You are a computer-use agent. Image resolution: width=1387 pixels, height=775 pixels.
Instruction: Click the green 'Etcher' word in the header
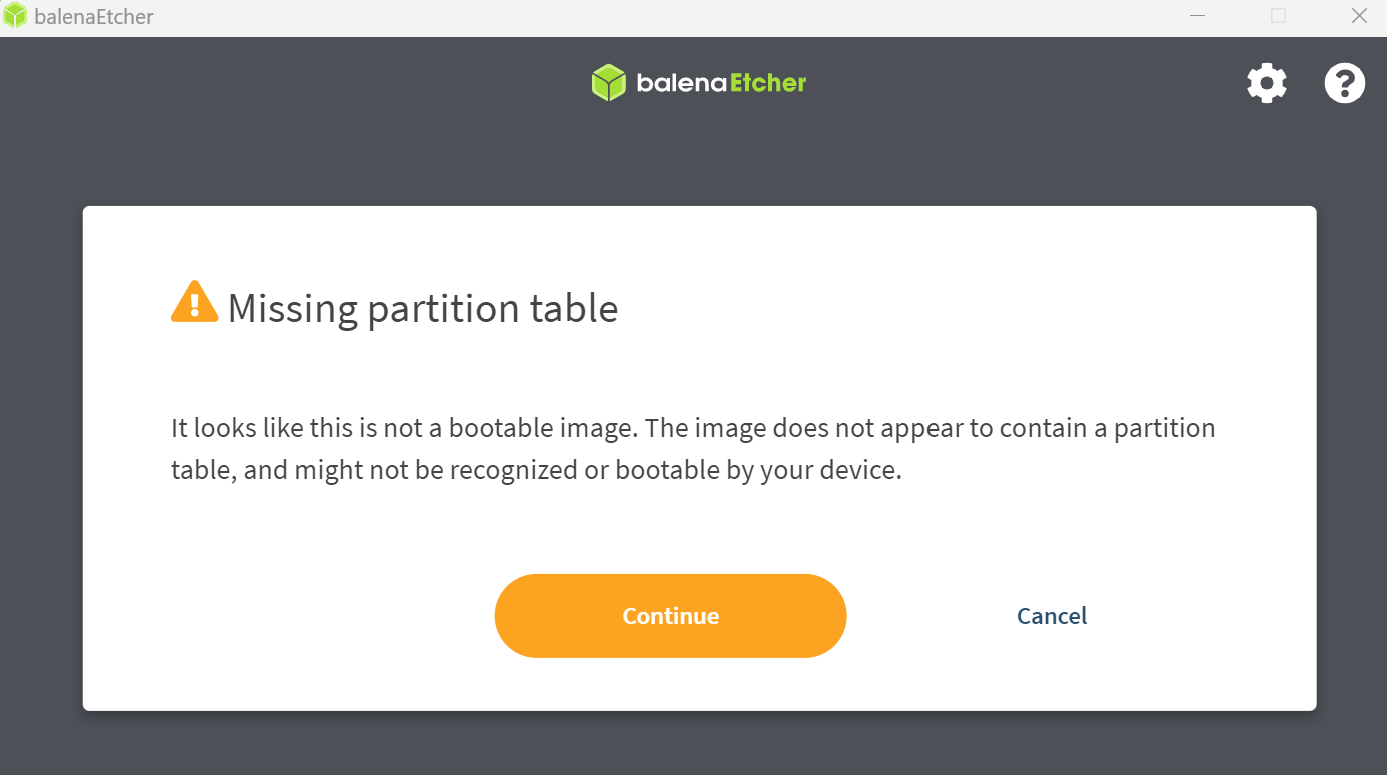pyautogui.click(x=768, y=83)
